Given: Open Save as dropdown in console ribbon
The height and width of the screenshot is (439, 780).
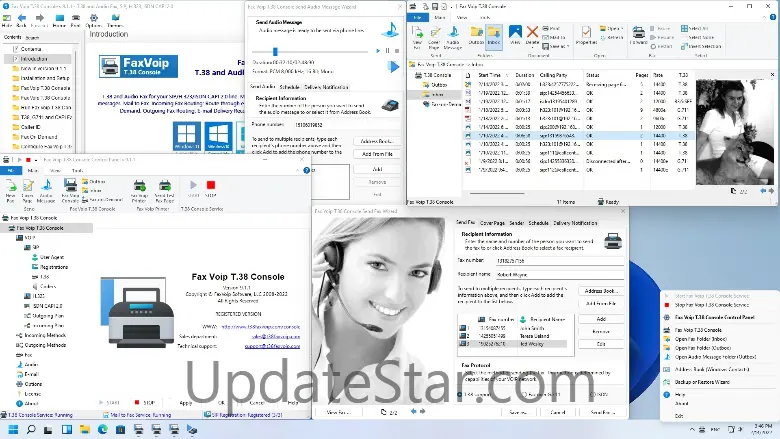Looking at the screenshot, I should point(556,46).
